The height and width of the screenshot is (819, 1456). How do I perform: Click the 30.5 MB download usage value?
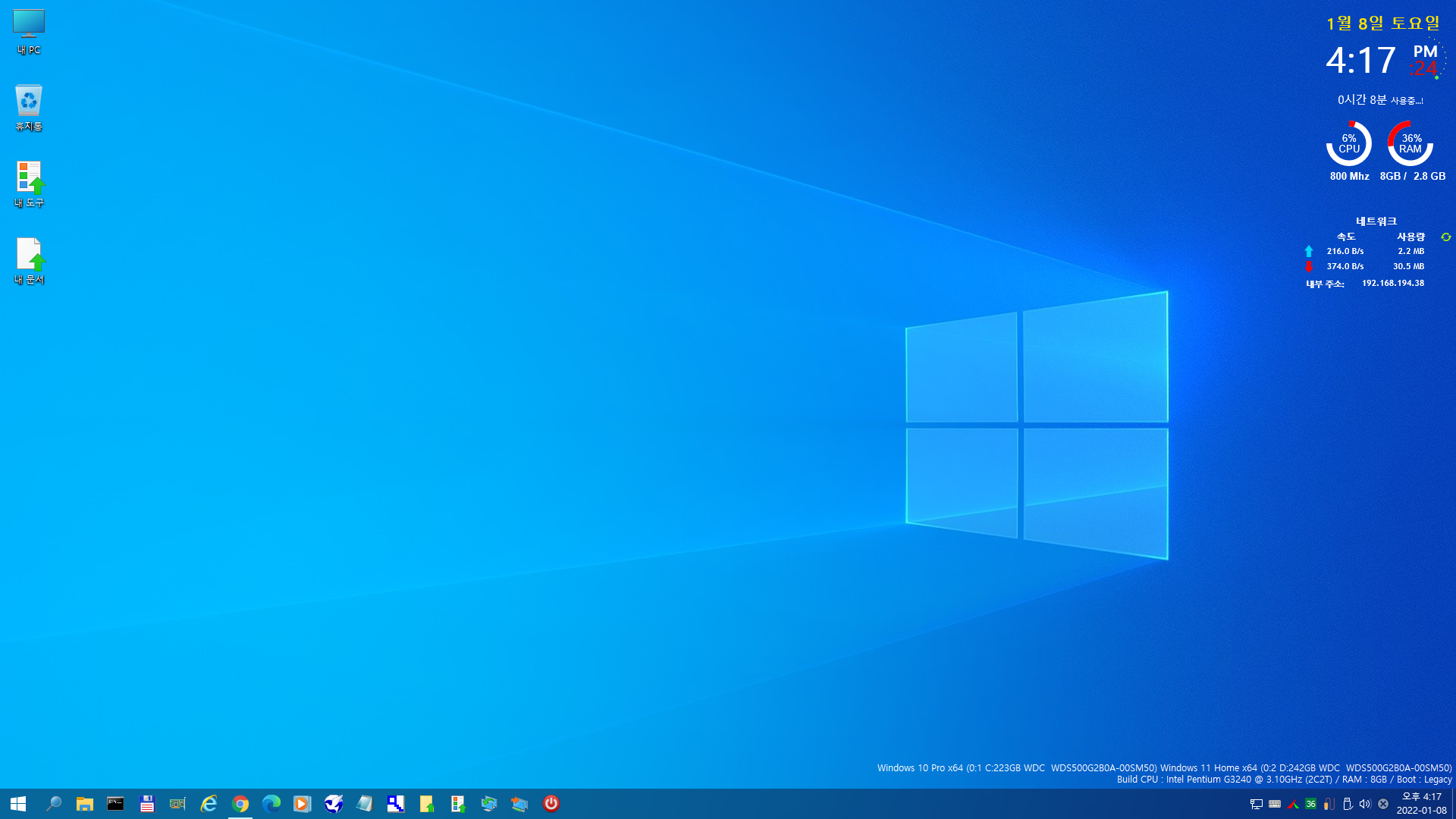click(1409, 266)
